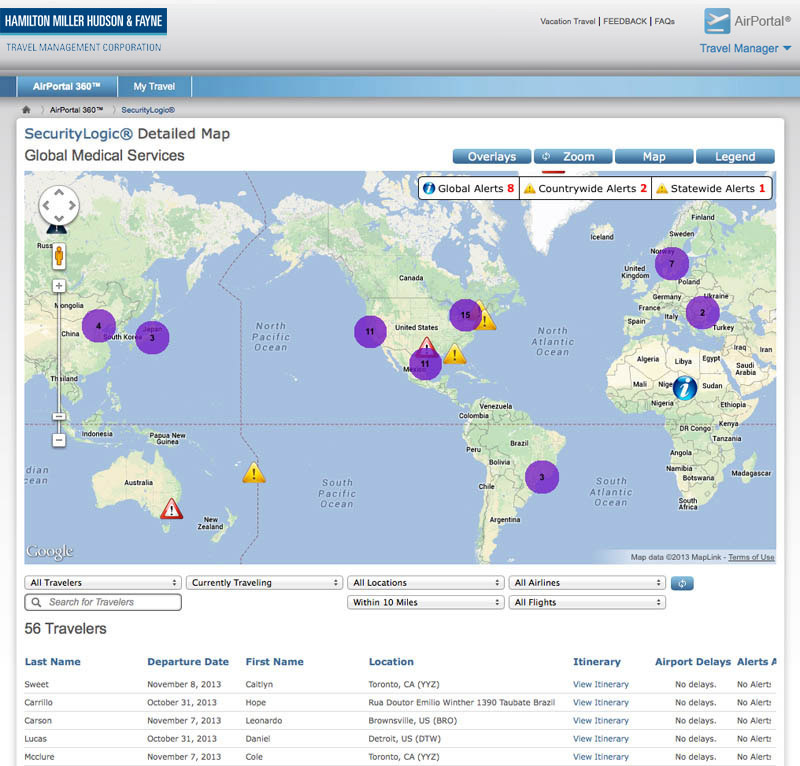Click the AirPortal airplane logo icon
This screenshot has width=800, height=766.
click(x=717, y=21)
